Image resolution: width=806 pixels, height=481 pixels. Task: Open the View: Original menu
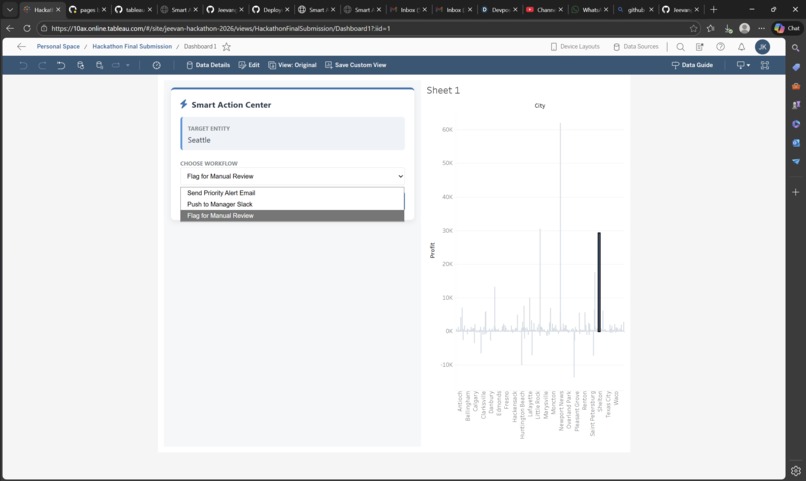(x=292, y=65)
